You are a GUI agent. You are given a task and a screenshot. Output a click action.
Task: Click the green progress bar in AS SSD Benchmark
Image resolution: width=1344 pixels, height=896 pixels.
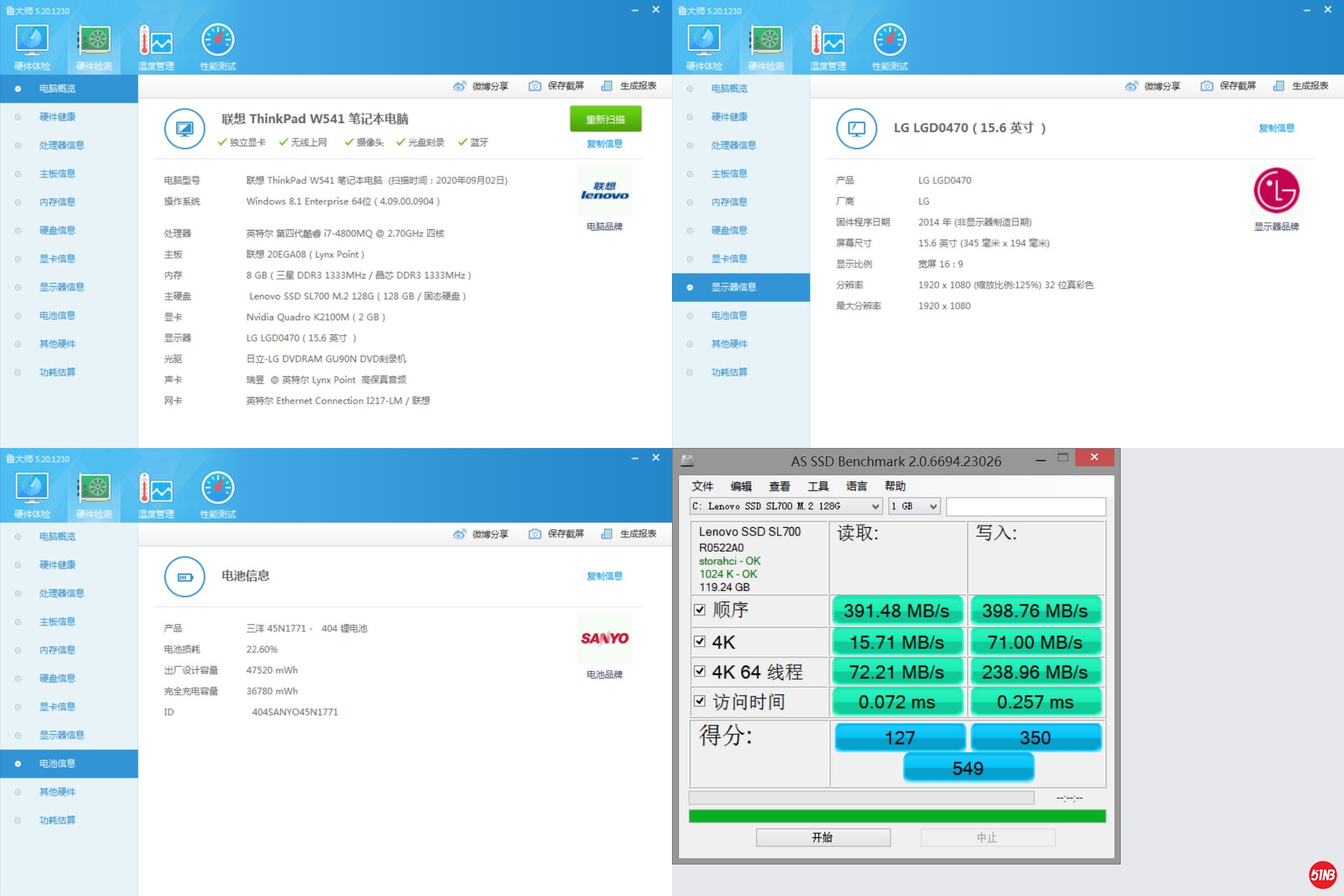[x=897, y=816]
